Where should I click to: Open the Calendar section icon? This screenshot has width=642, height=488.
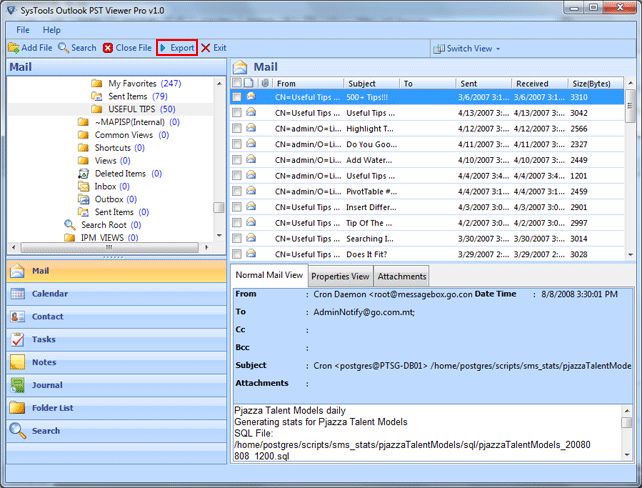17,294
